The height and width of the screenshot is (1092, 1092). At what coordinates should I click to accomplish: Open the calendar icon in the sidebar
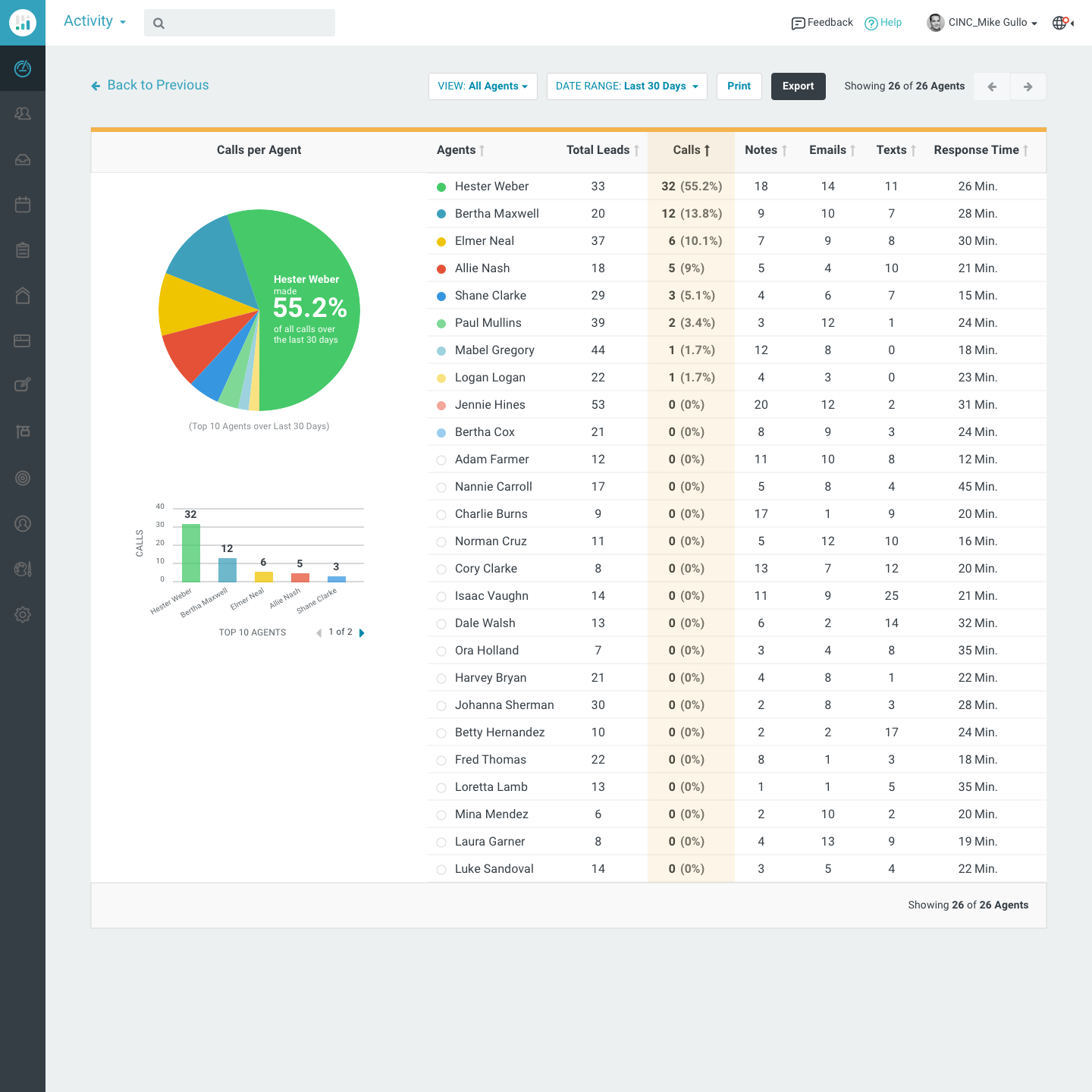coord(23,205)
